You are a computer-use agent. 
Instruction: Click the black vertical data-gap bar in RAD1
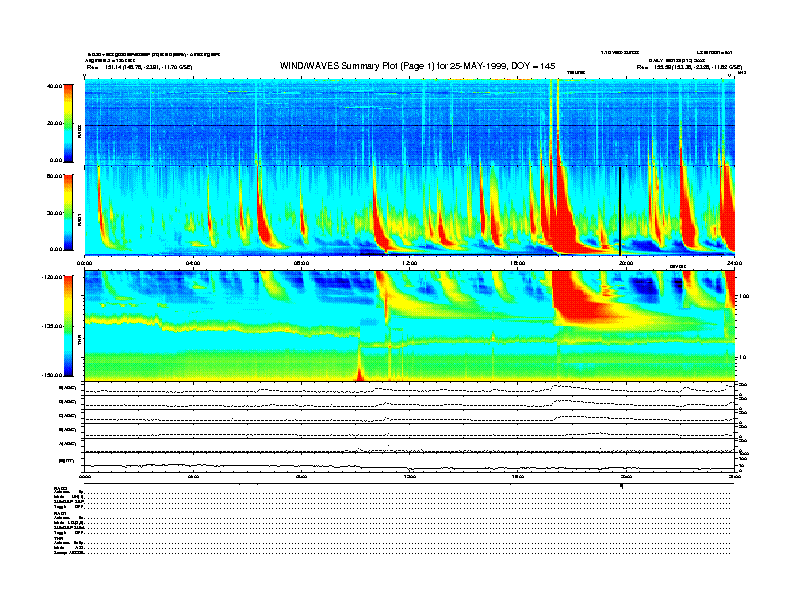620,212
